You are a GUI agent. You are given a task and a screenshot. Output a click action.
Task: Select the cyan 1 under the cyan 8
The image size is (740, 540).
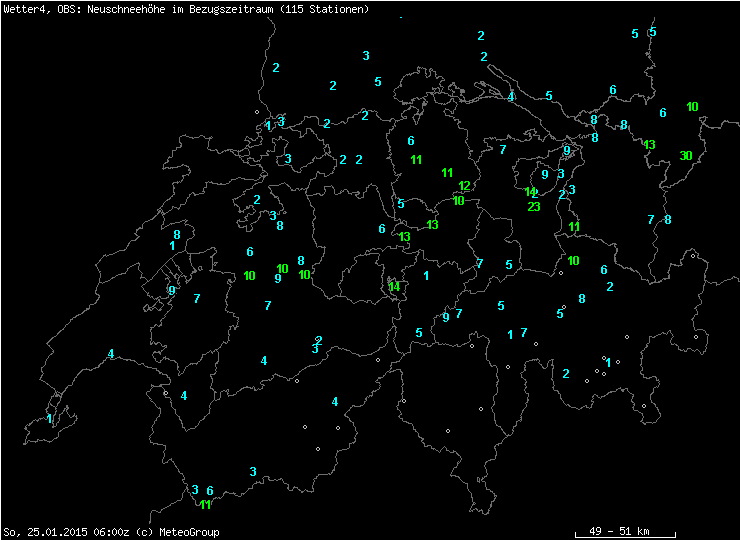coord(172,246)
